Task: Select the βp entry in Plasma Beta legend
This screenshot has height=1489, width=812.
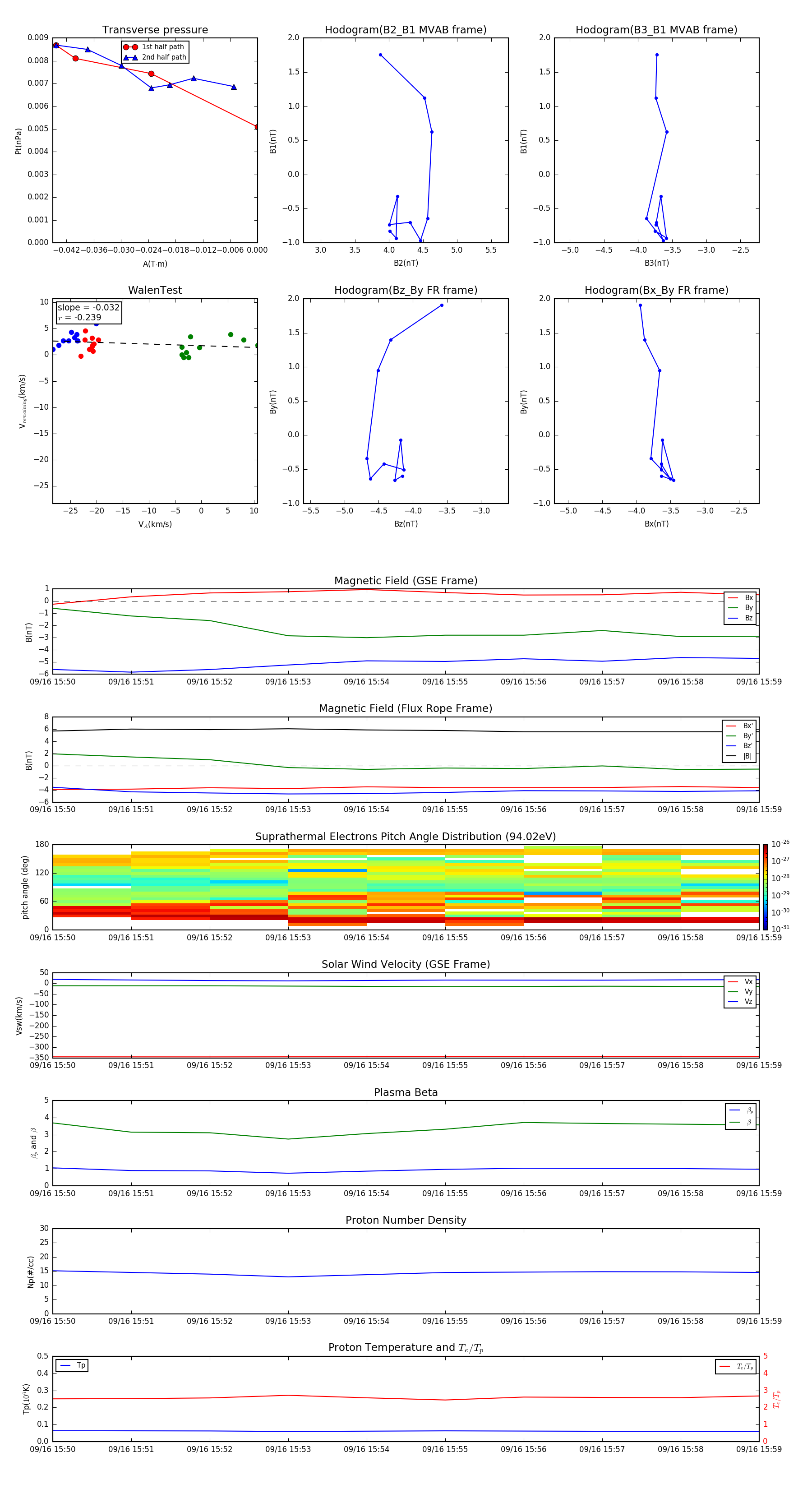Action: click(741, 1110)
